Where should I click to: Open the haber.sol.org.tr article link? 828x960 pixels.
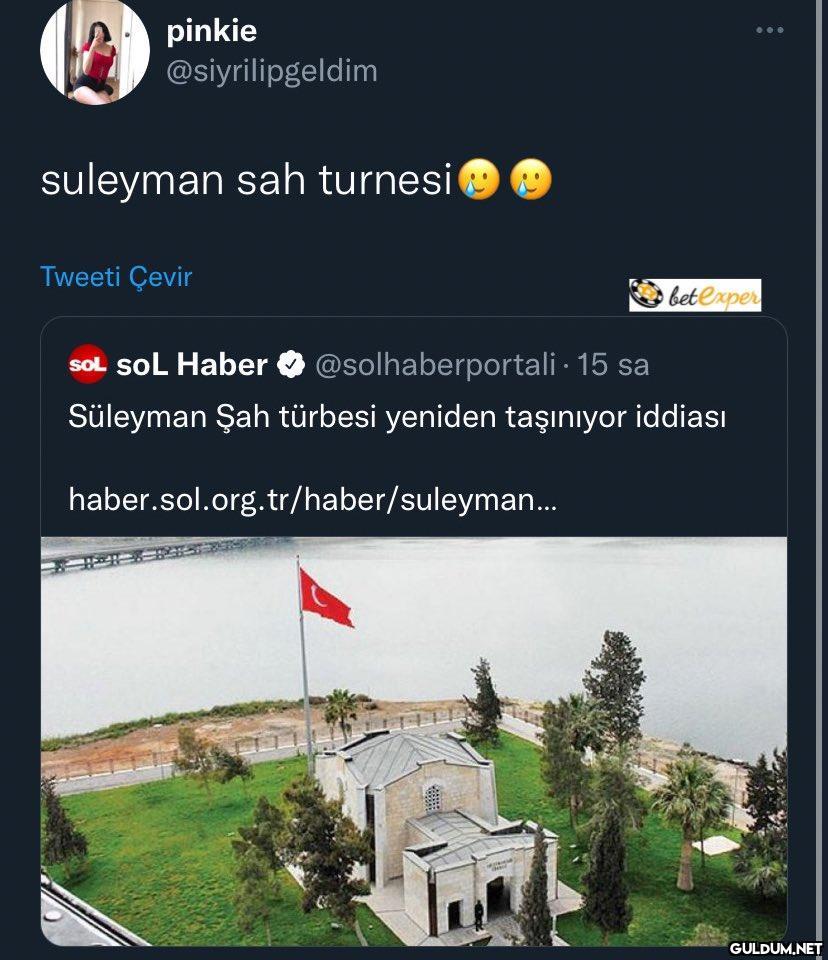tap(313, 500)
